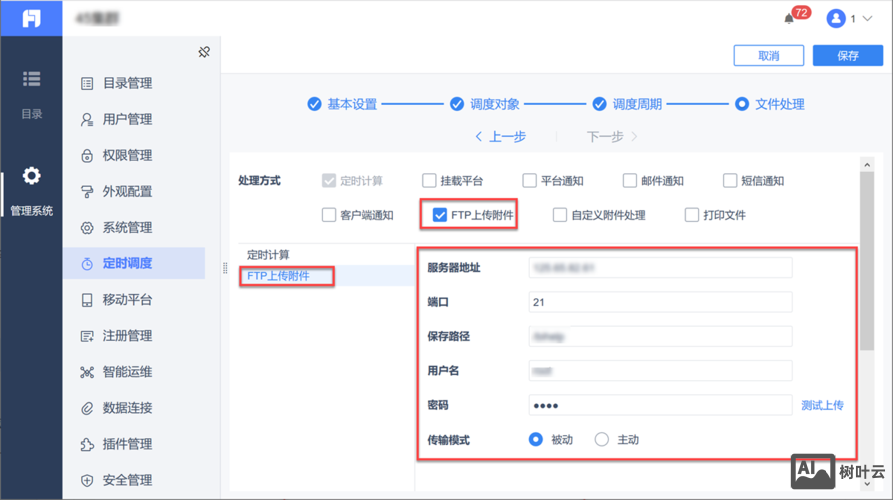Click the 保存路径 input field
This screenshot has width=893, height=500.
660,337
